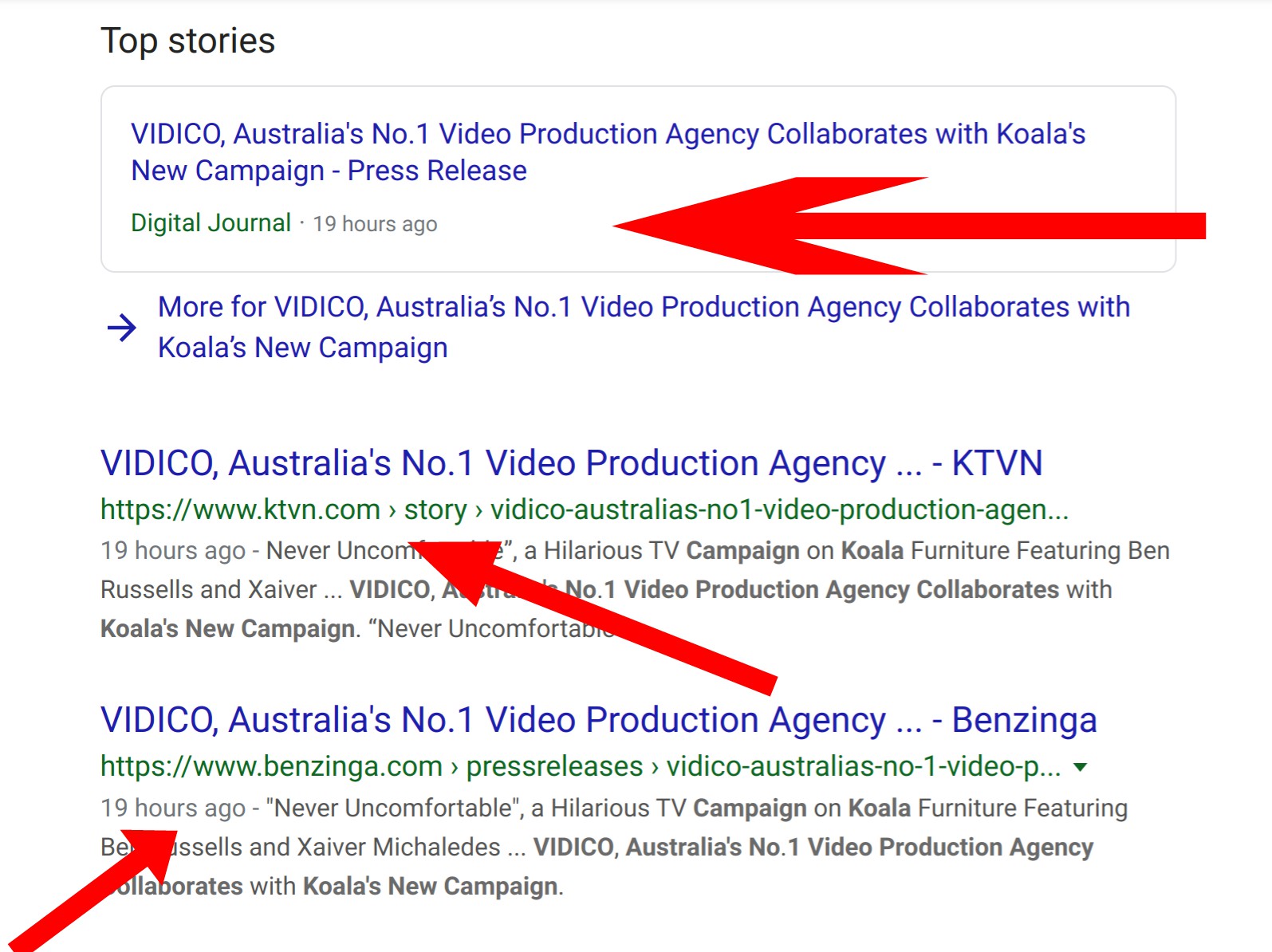Click the Digital Journal source name
1272x952 pixels.
point(211,222)
